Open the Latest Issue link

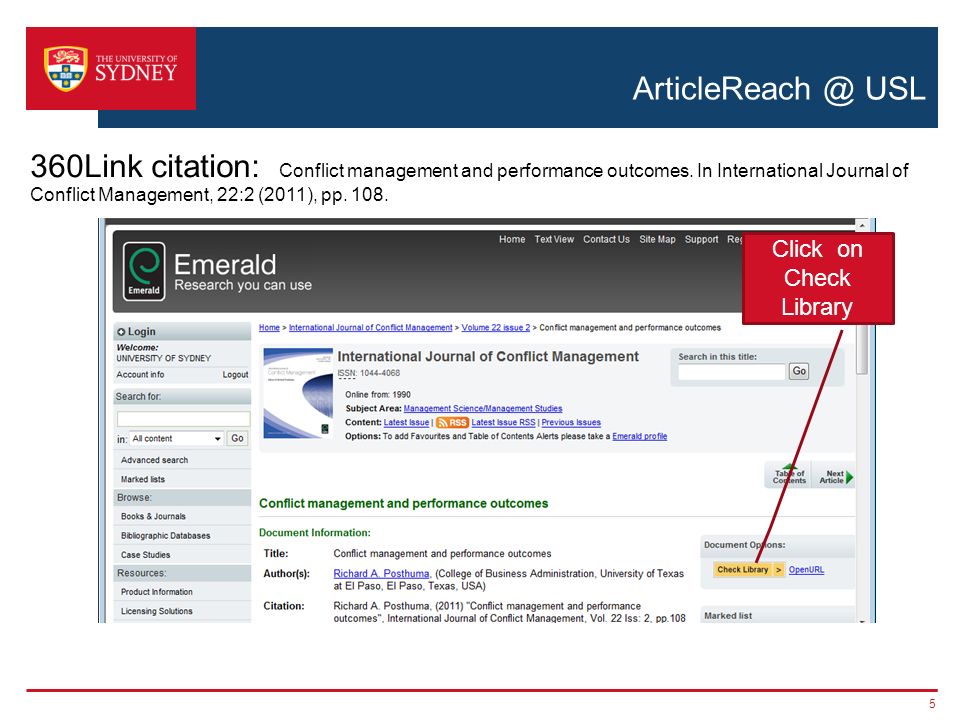[x=406, y=422]
